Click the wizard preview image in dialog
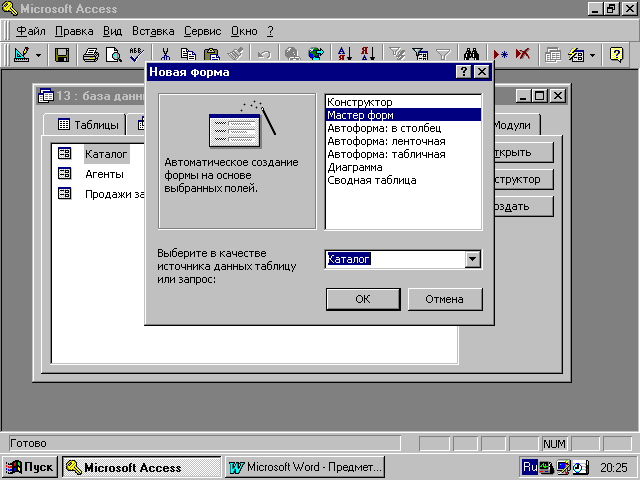 [x=242, y=124]
